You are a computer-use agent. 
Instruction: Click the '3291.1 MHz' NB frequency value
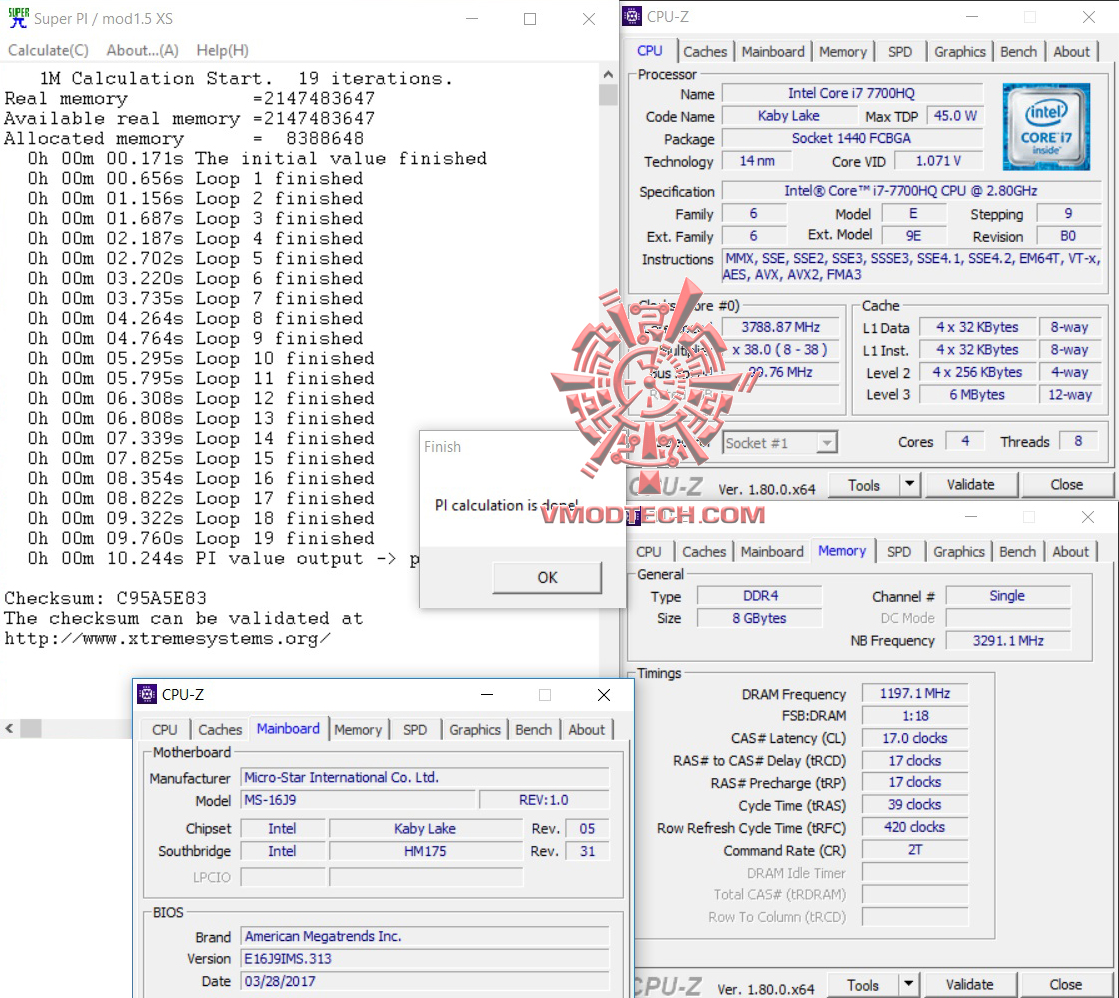tap(1008, 641)
